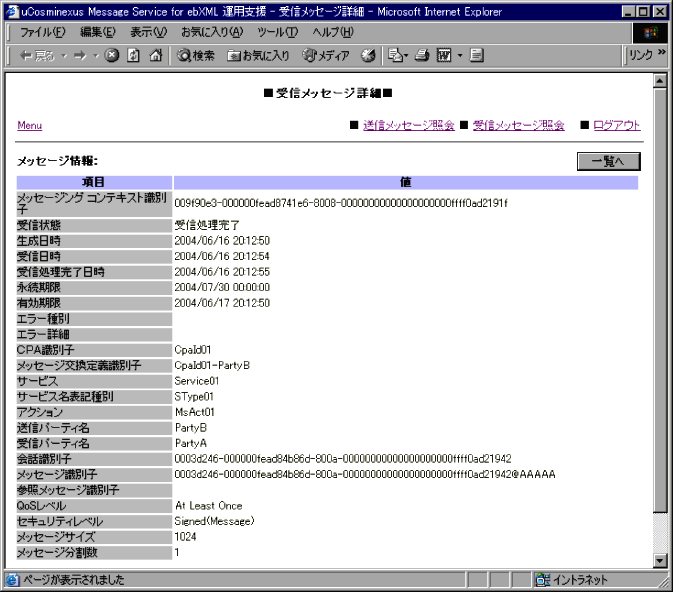Click the message ID value ending @AAAAA

[x=365, y=474]
